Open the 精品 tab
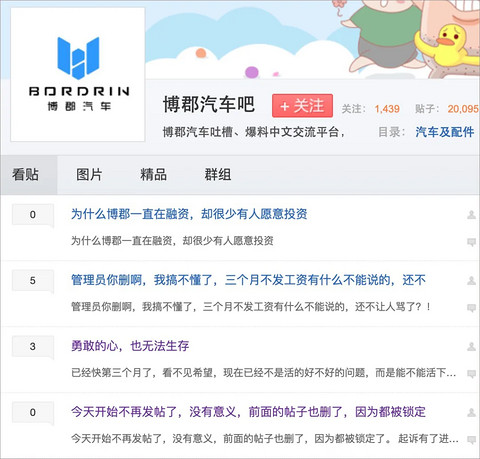This screenshot has height=459, width=480. (153, 175)
